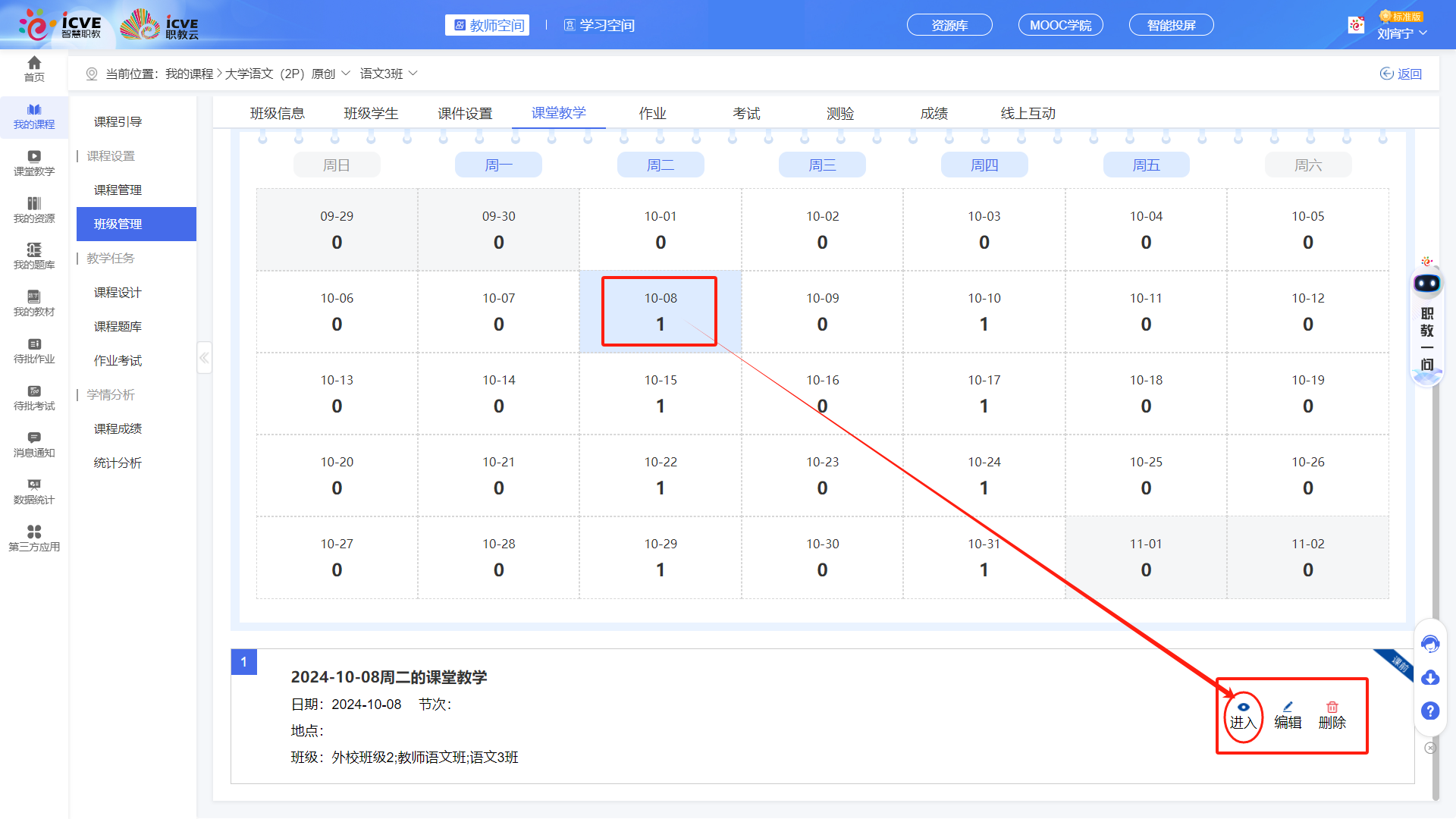Open the 消息通知 notifications icon
This screenshot has width=1456, height=819.
point(33,444)
